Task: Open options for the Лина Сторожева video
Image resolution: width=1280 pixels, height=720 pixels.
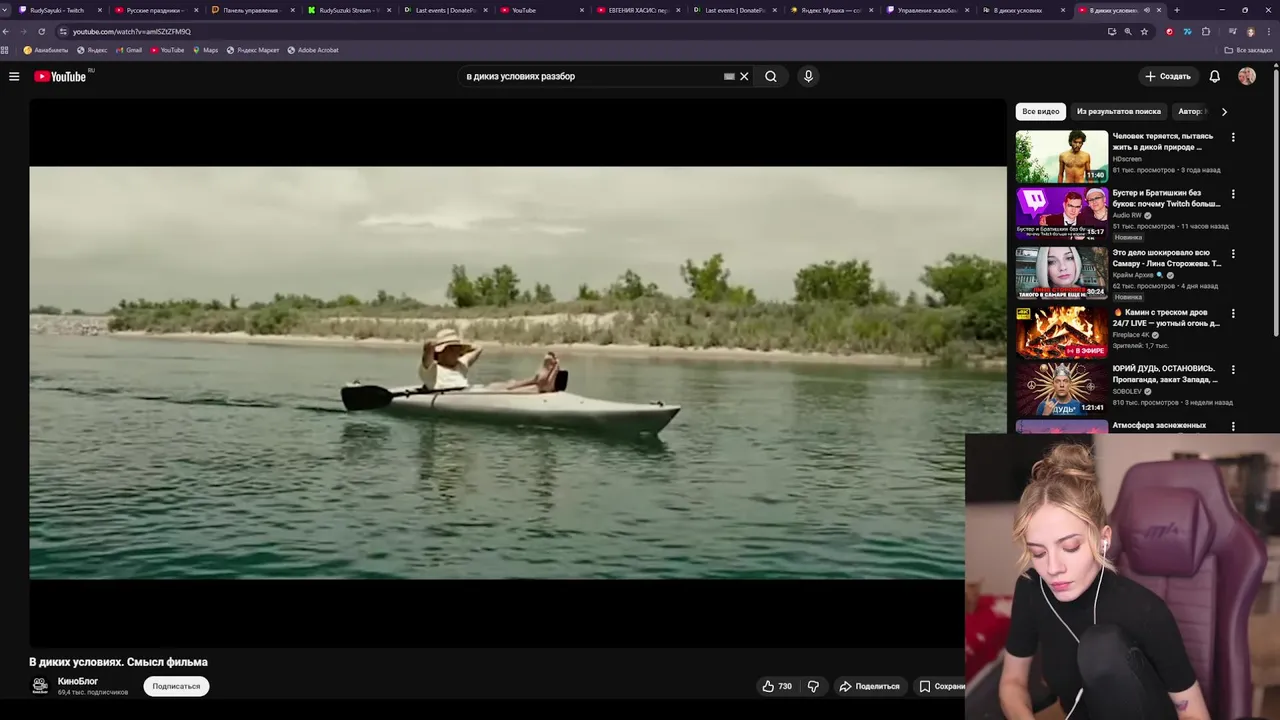Action: point(1233,254)
